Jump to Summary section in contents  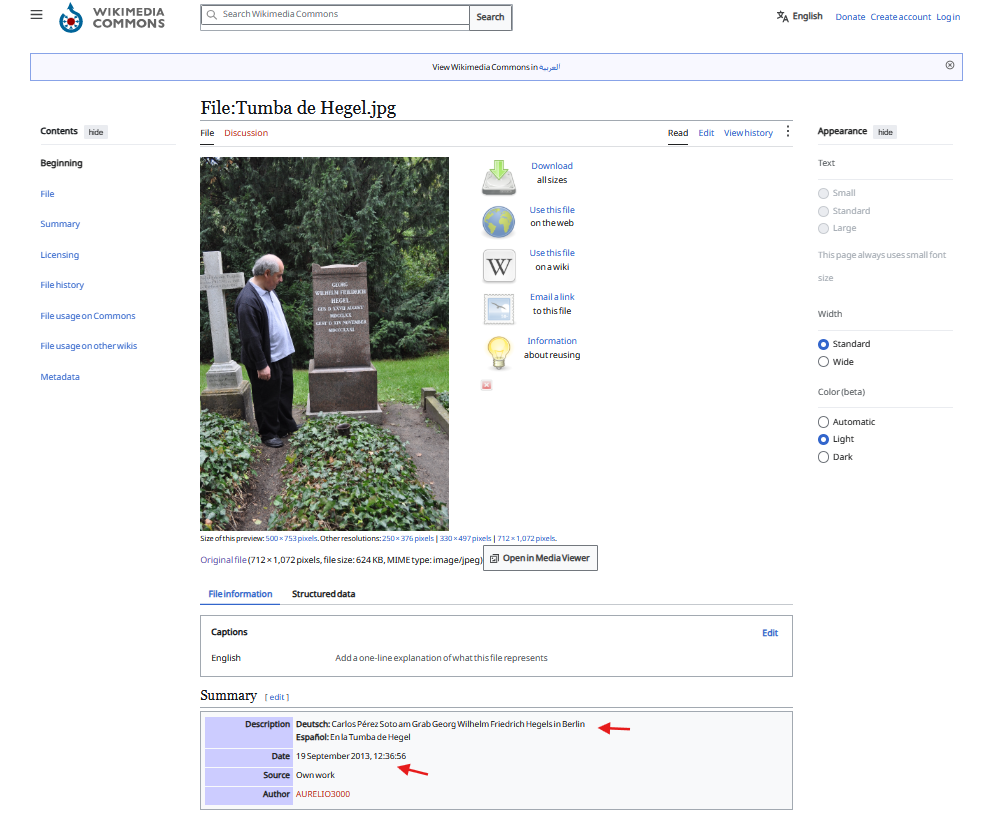[60, 224]
